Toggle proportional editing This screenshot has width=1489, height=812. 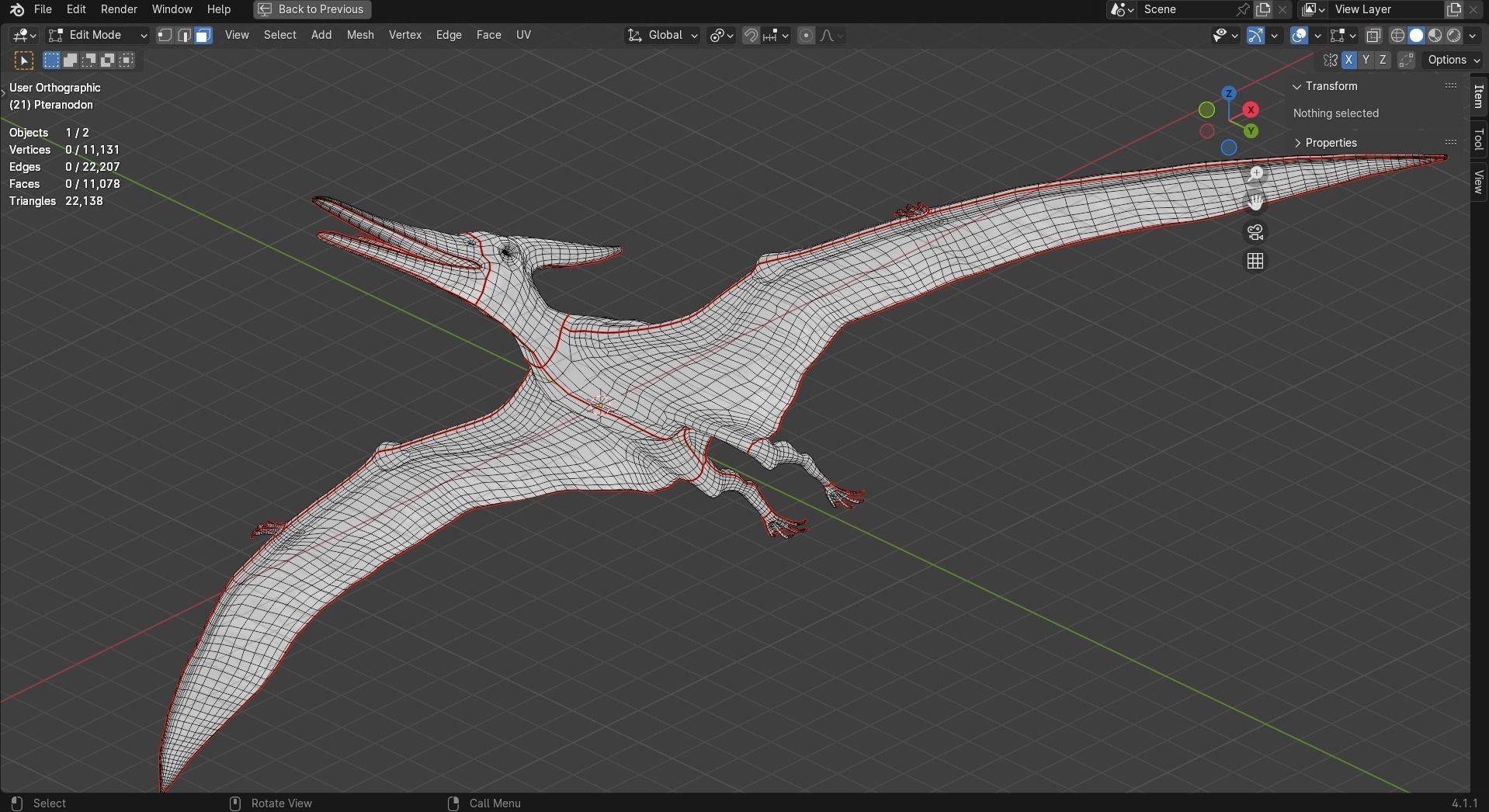[806, 35]
